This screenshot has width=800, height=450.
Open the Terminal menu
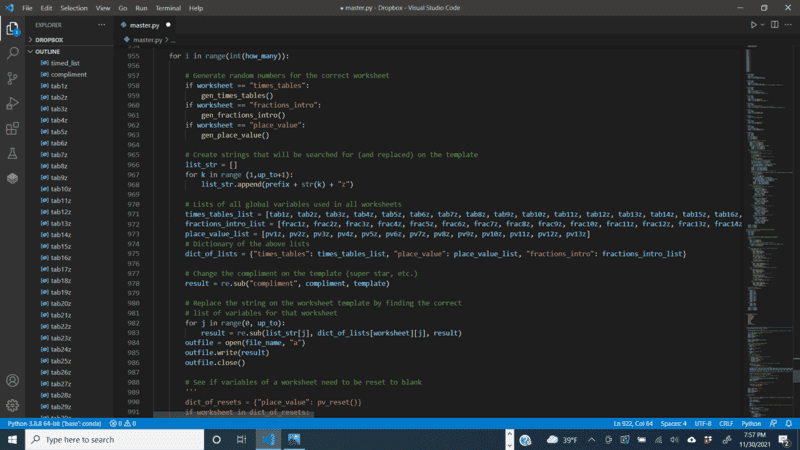click(x=167, y=7)
